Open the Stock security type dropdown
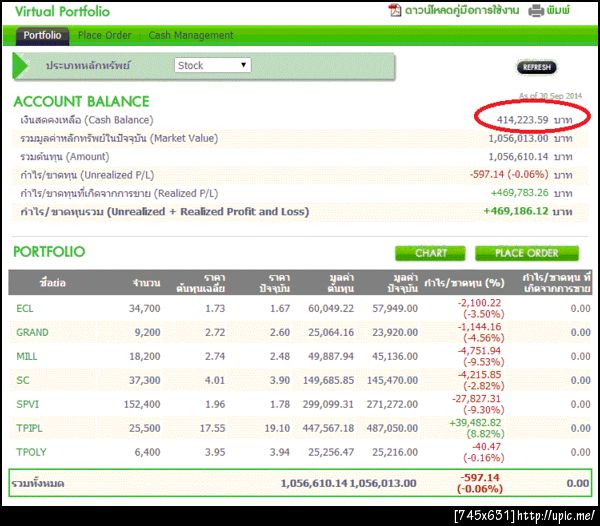Viewport: 600px width, 526px height. [213, 65]
